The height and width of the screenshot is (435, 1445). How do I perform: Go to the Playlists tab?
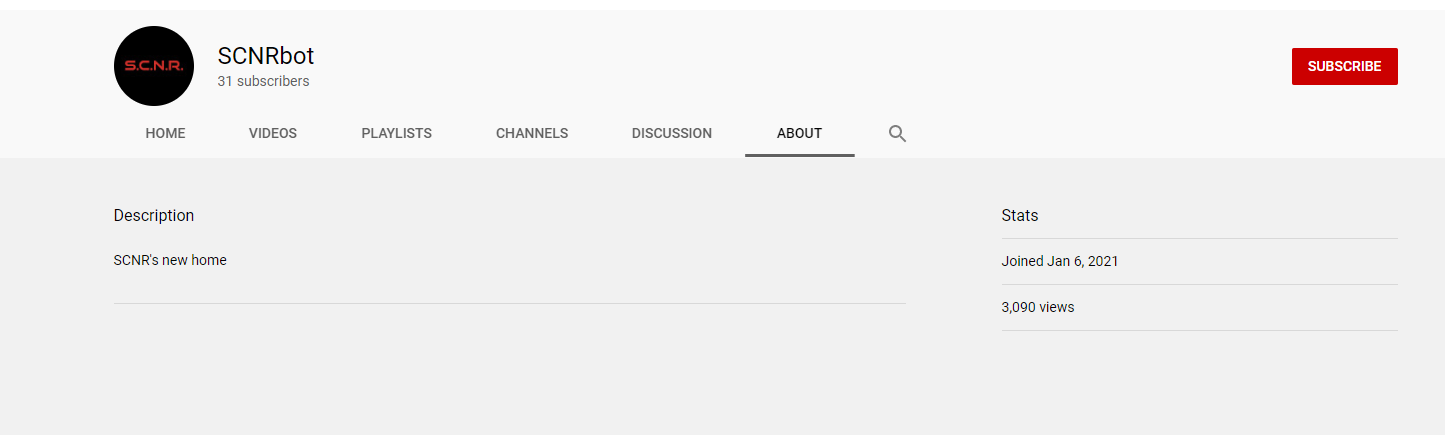click(x=397, y=133)
